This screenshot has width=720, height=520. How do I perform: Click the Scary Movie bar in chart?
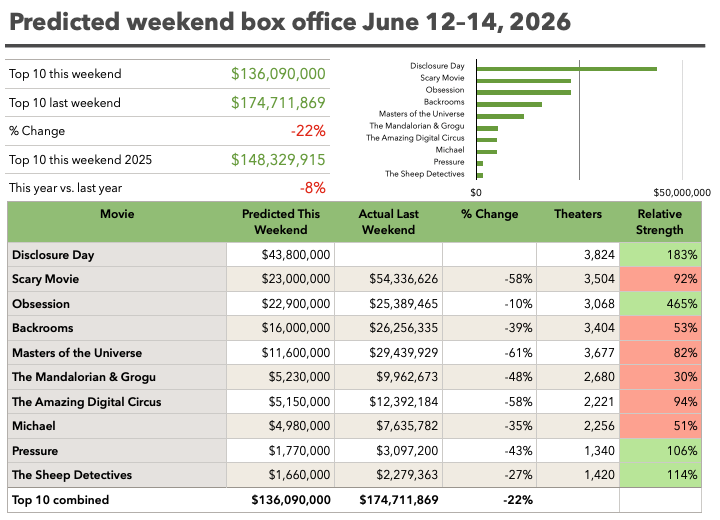[523, 81]
